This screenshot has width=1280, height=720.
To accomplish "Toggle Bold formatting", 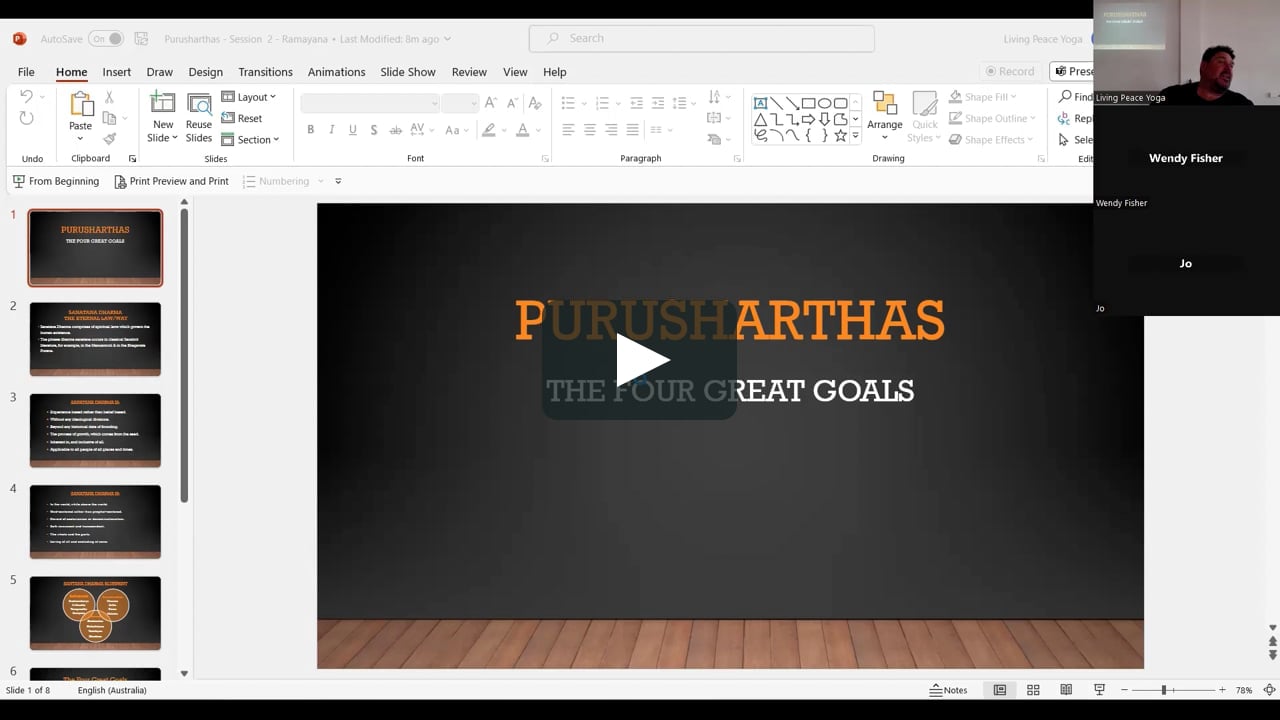I will click(311, 130).
